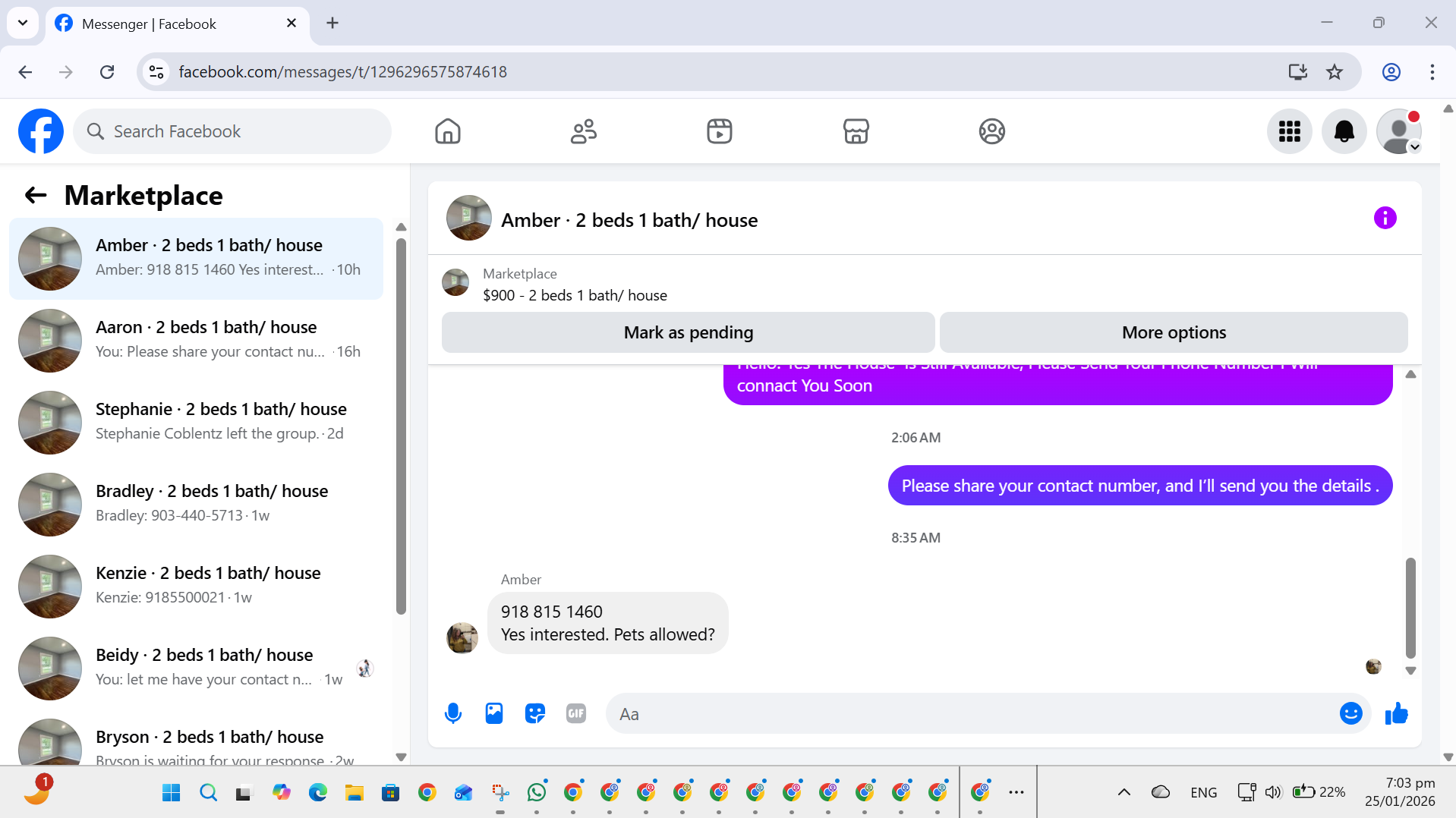The width and height of the screenshot is (1456, 818).
Task: Open the Friends icon in top navigation
Action: coord(584,131)
